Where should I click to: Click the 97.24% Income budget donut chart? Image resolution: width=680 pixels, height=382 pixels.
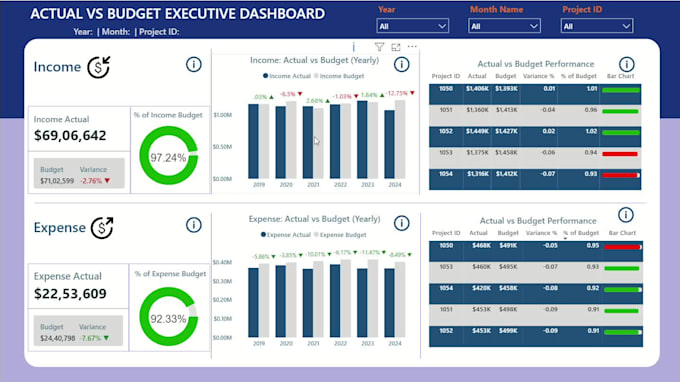click(168, 156)
